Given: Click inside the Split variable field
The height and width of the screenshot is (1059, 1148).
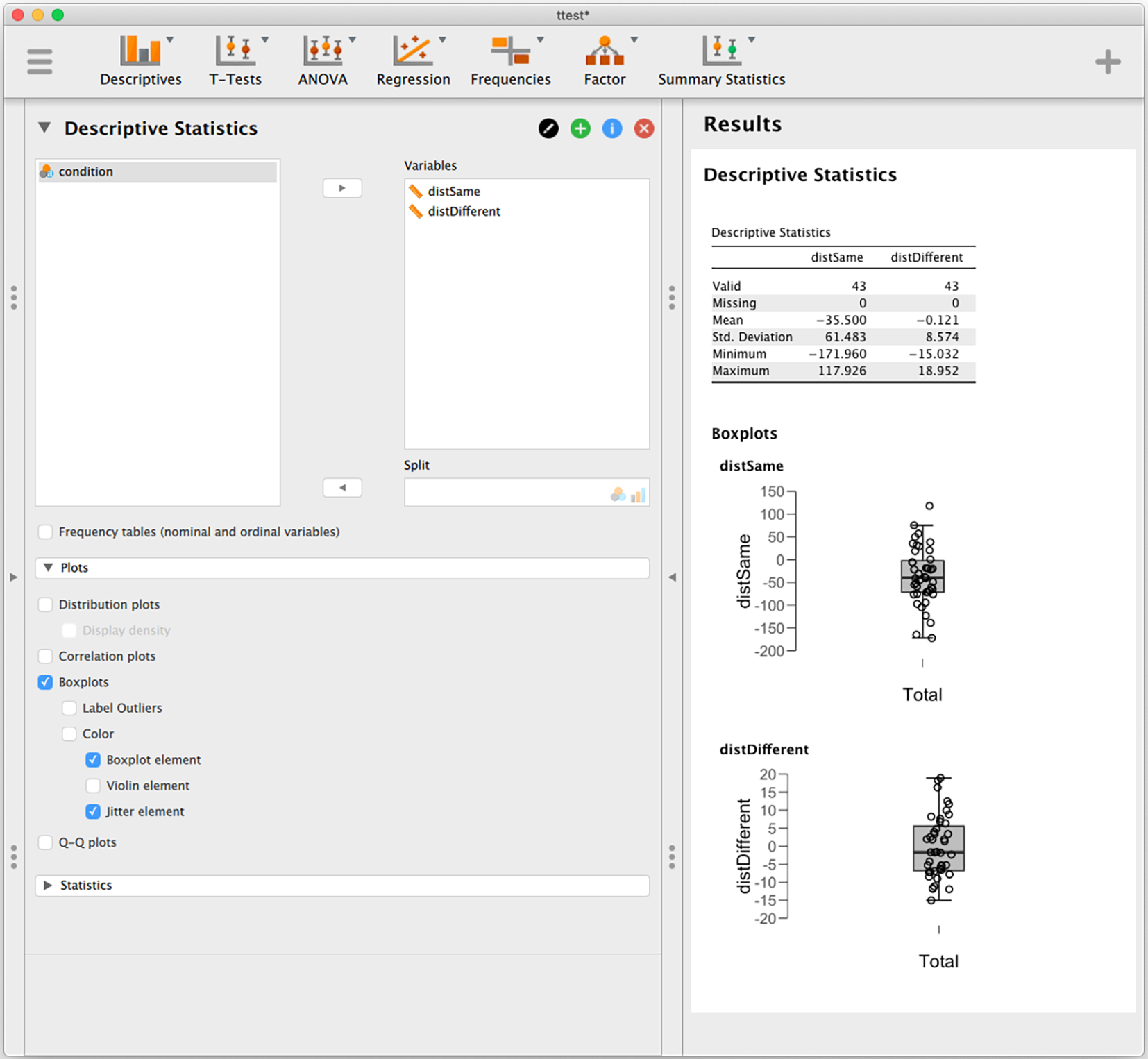Looking at the screenshot, I should 527,492.
